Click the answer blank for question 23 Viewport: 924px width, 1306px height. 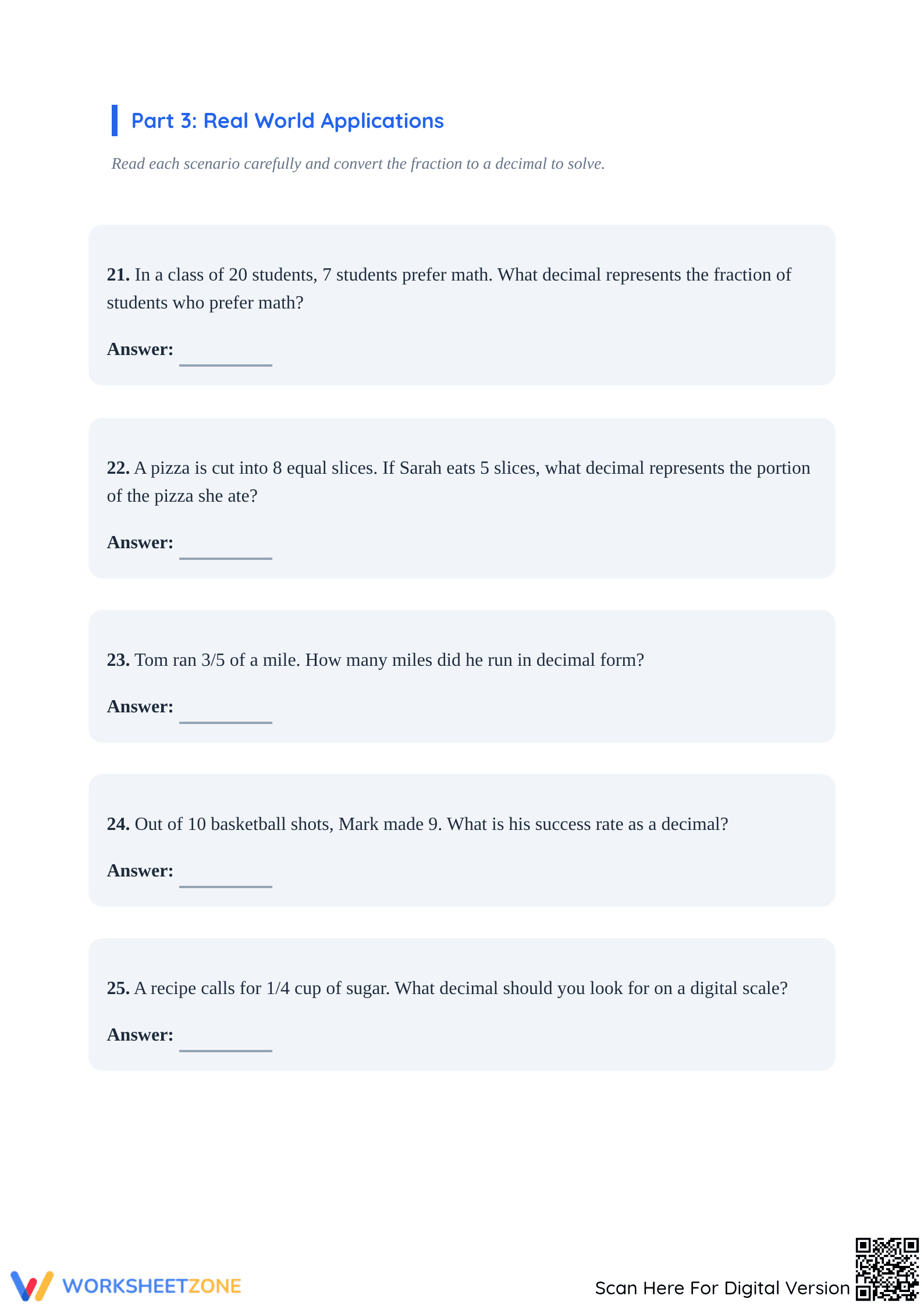coord(226,712)
